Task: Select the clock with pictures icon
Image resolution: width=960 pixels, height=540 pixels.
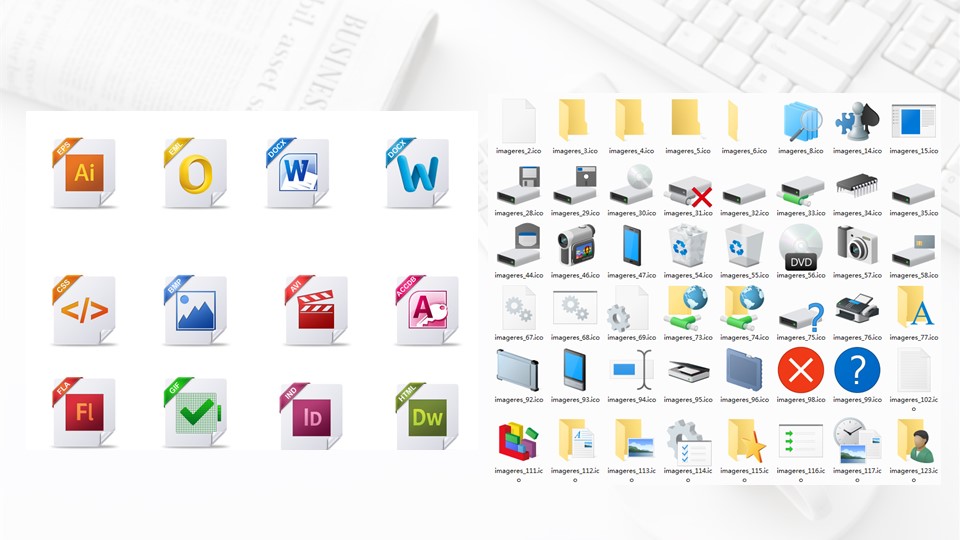Action: pyautogui.click(x=857, y=440)
